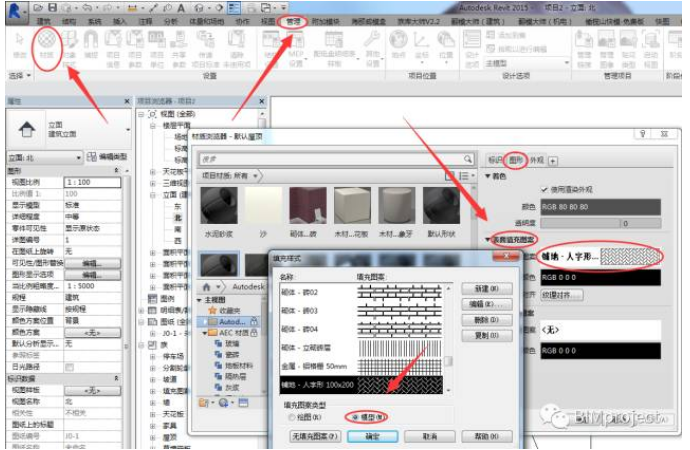Click the Starting View ribbon tool
The image size is (690, 450).
650,48
